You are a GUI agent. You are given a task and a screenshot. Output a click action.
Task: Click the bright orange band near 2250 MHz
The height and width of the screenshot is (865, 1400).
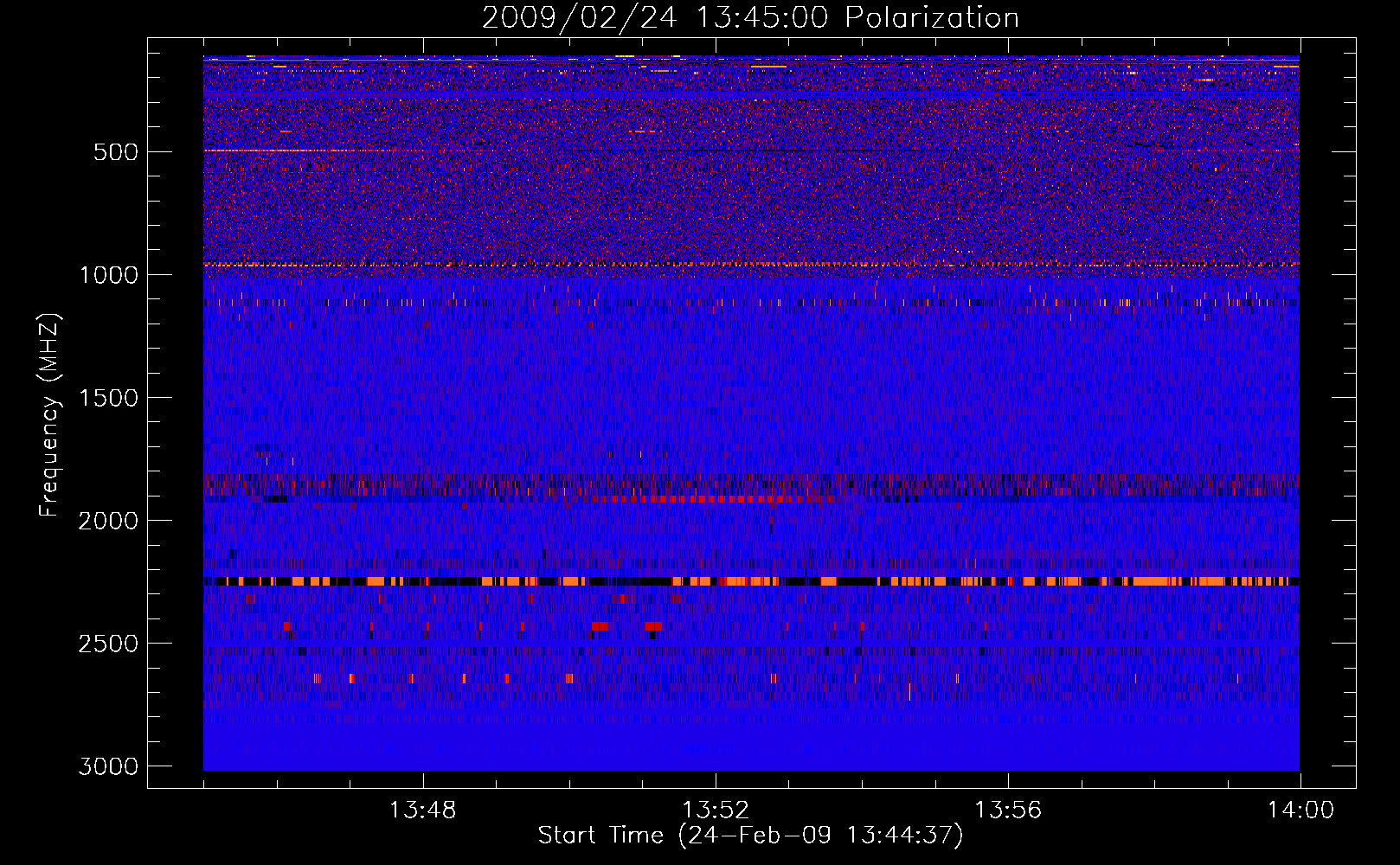click(751, 581)
